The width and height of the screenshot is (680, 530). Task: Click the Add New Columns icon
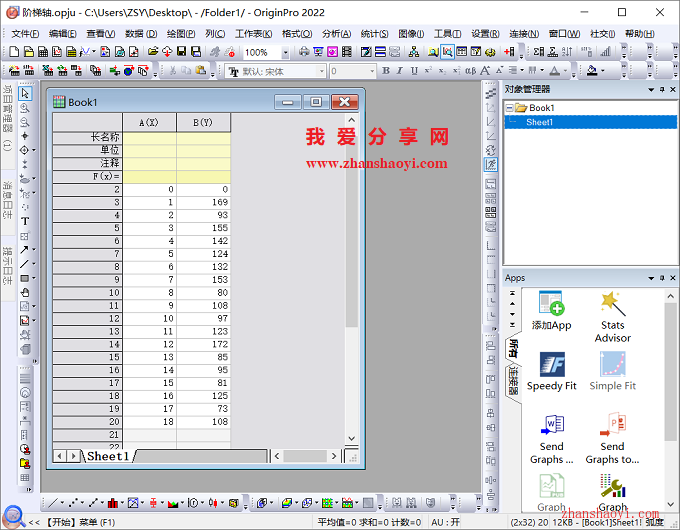point(509,52)
